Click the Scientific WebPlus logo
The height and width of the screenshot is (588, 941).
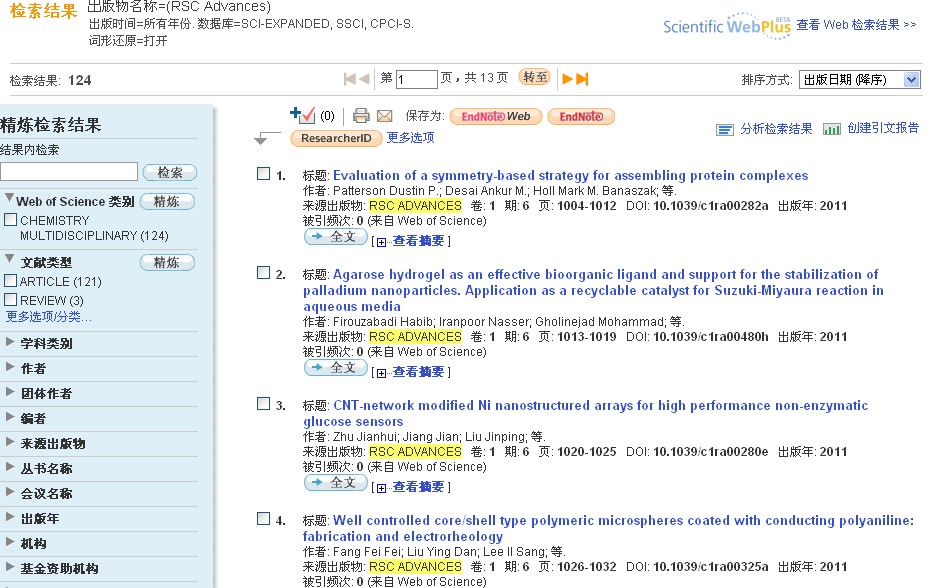pyautogui.click(x=727, y=26)
